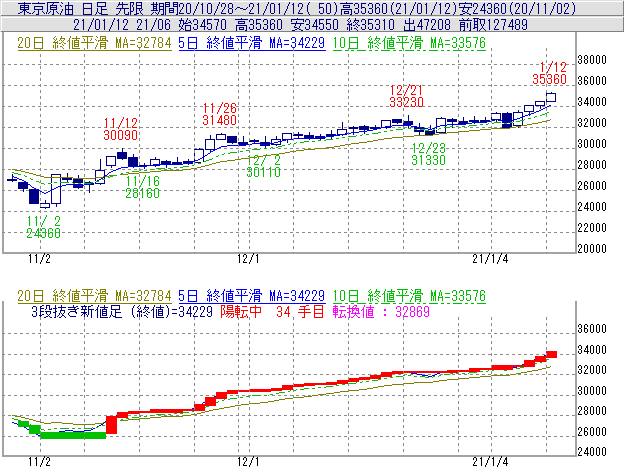Click the 1/12 35360 high label
This screenshot has height=473, width=624.
click(550, 73)
